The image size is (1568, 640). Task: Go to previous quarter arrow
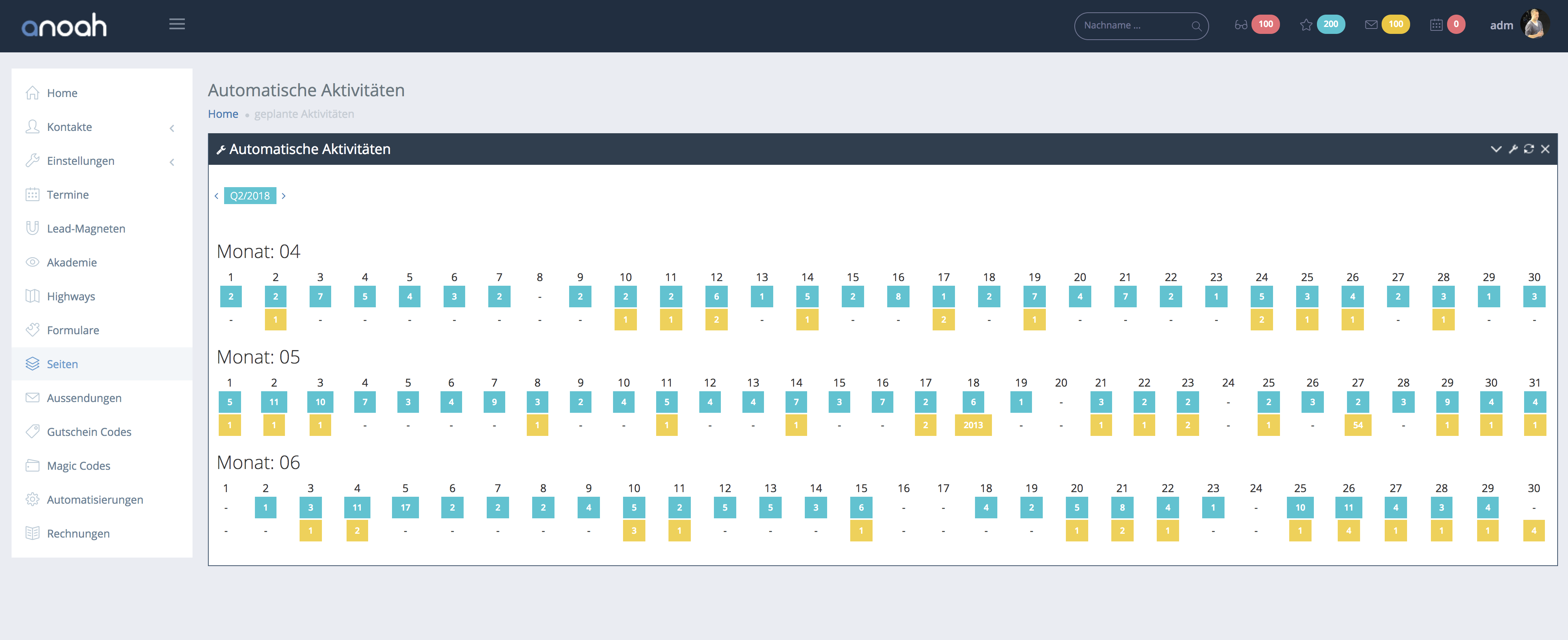[x=216, y=196]
